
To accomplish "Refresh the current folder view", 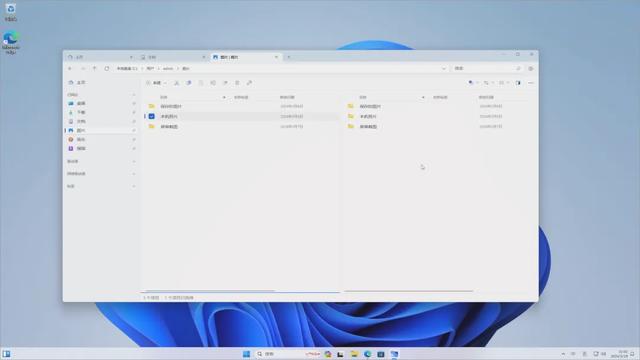I will point(107,69).
